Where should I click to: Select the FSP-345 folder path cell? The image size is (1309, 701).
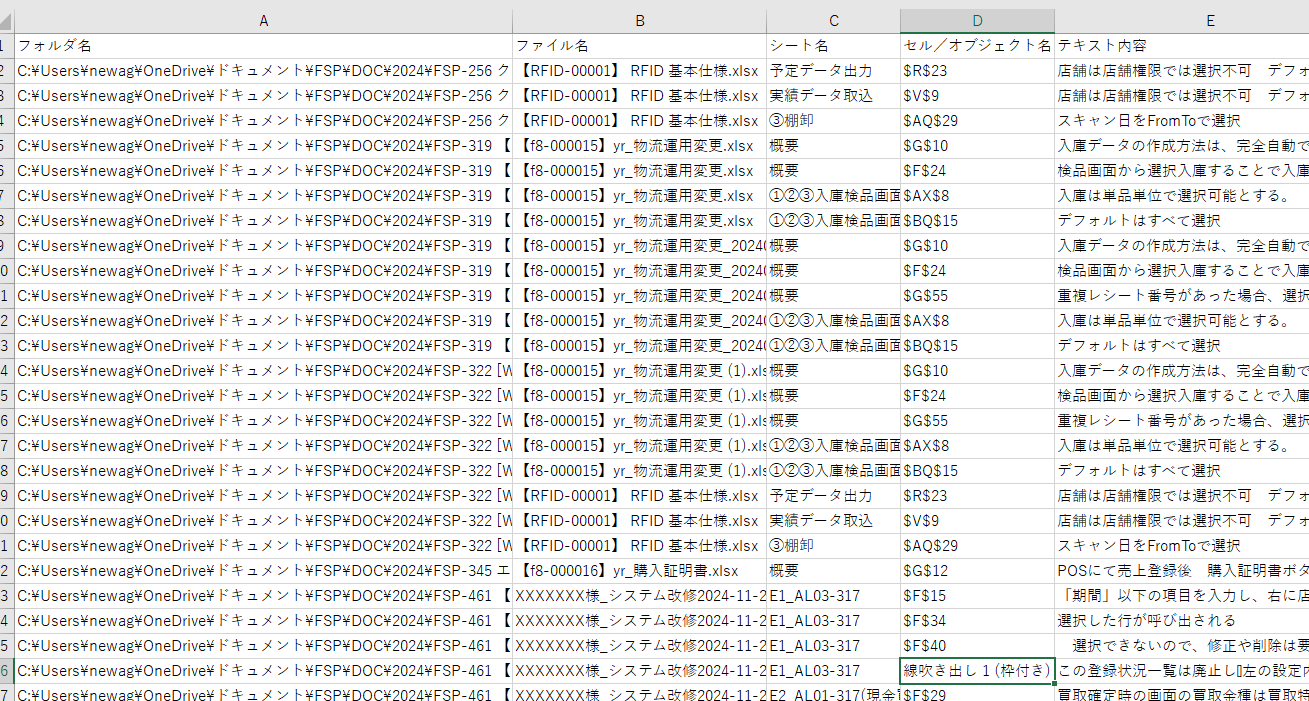click(x=263, y=571)
